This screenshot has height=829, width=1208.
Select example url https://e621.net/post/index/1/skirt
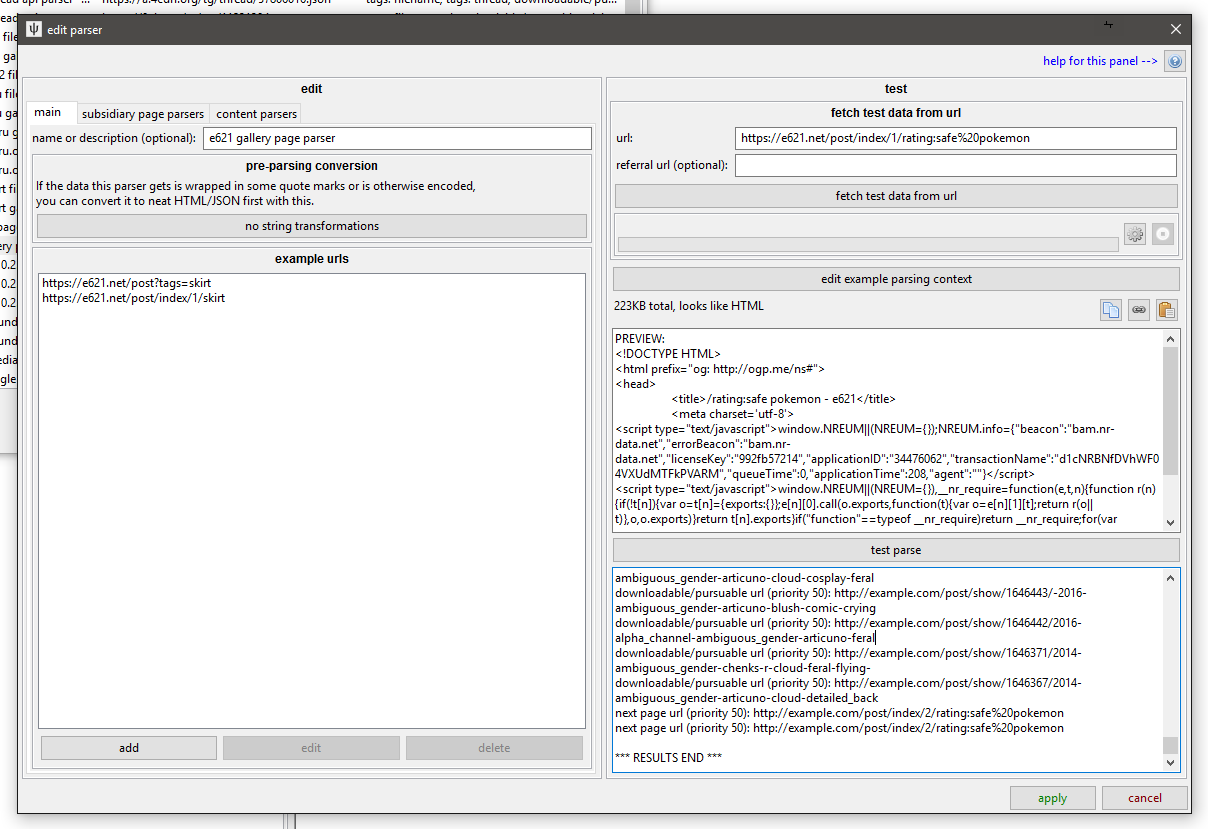tap(133, 298)
